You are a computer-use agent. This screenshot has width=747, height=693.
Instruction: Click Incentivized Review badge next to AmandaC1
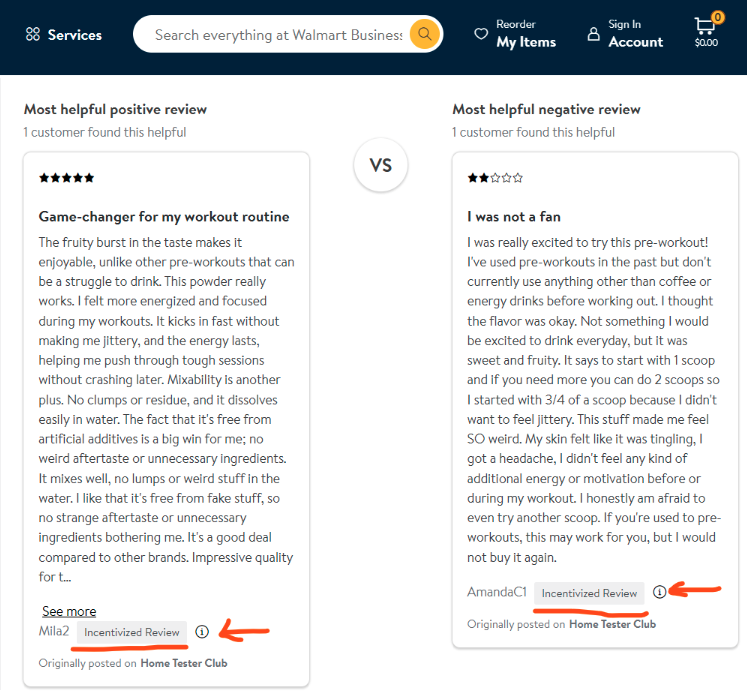[x=589, y=593]
